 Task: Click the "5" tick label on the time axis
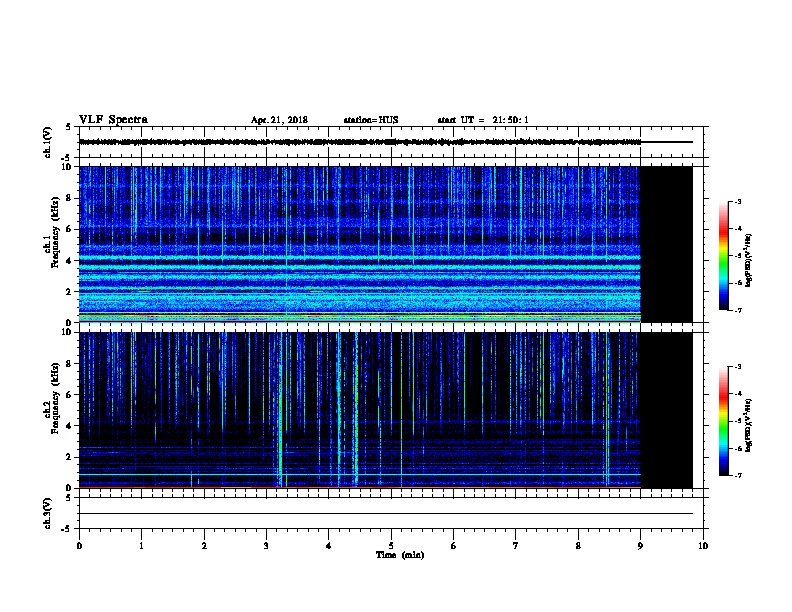391,546
